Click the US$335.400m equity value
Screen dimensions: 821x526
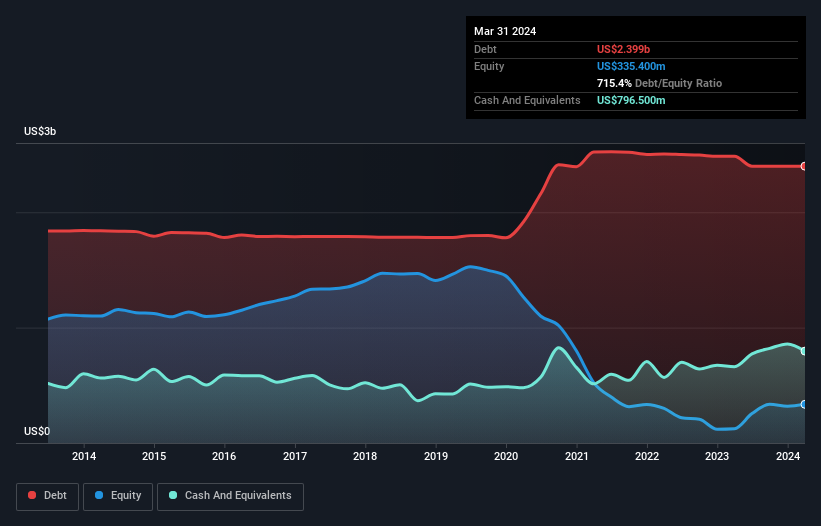click(x=631, y=66)
